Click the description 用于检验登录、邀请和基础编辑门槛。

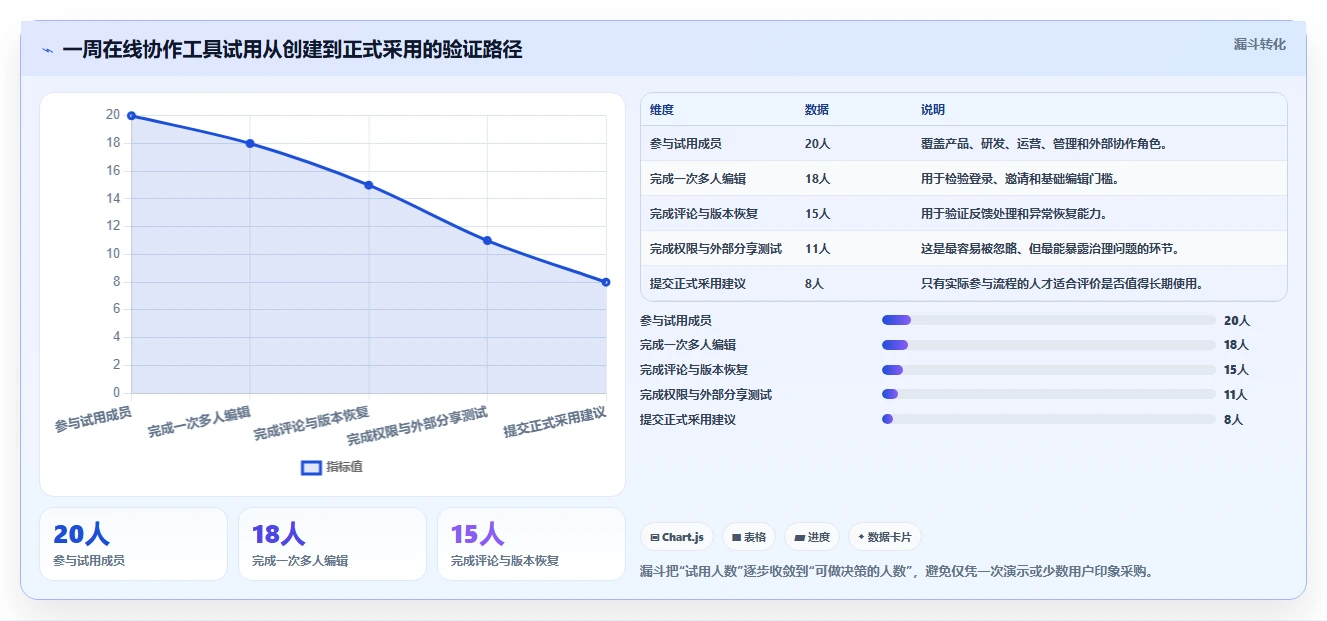coord(1020,179)
